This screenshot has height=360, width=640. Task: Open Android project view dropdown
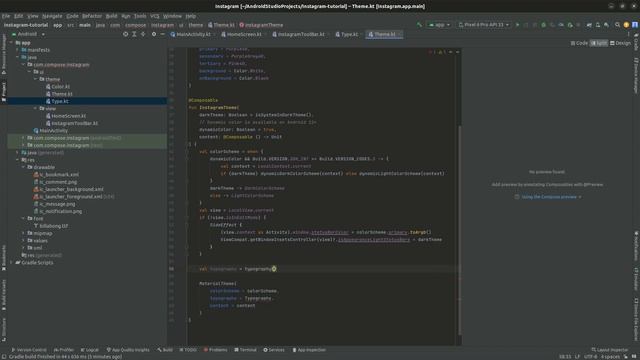[x=28, y=34]
